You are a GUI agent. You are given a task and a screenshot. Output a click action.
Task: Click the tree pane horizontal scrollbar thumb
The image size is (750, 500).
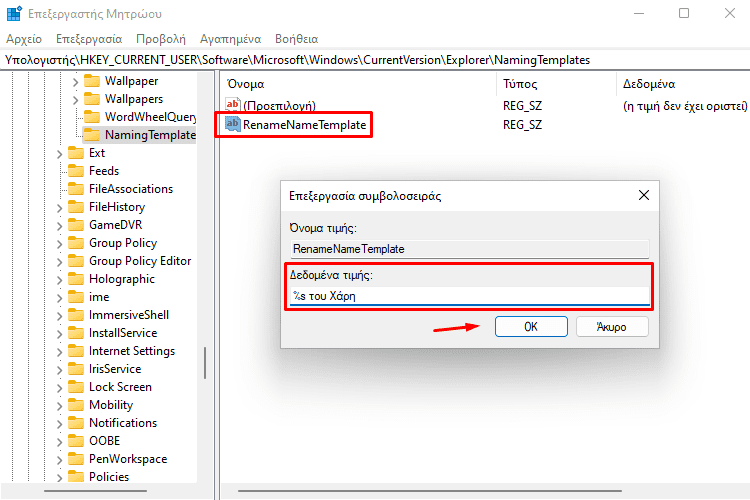95,491
